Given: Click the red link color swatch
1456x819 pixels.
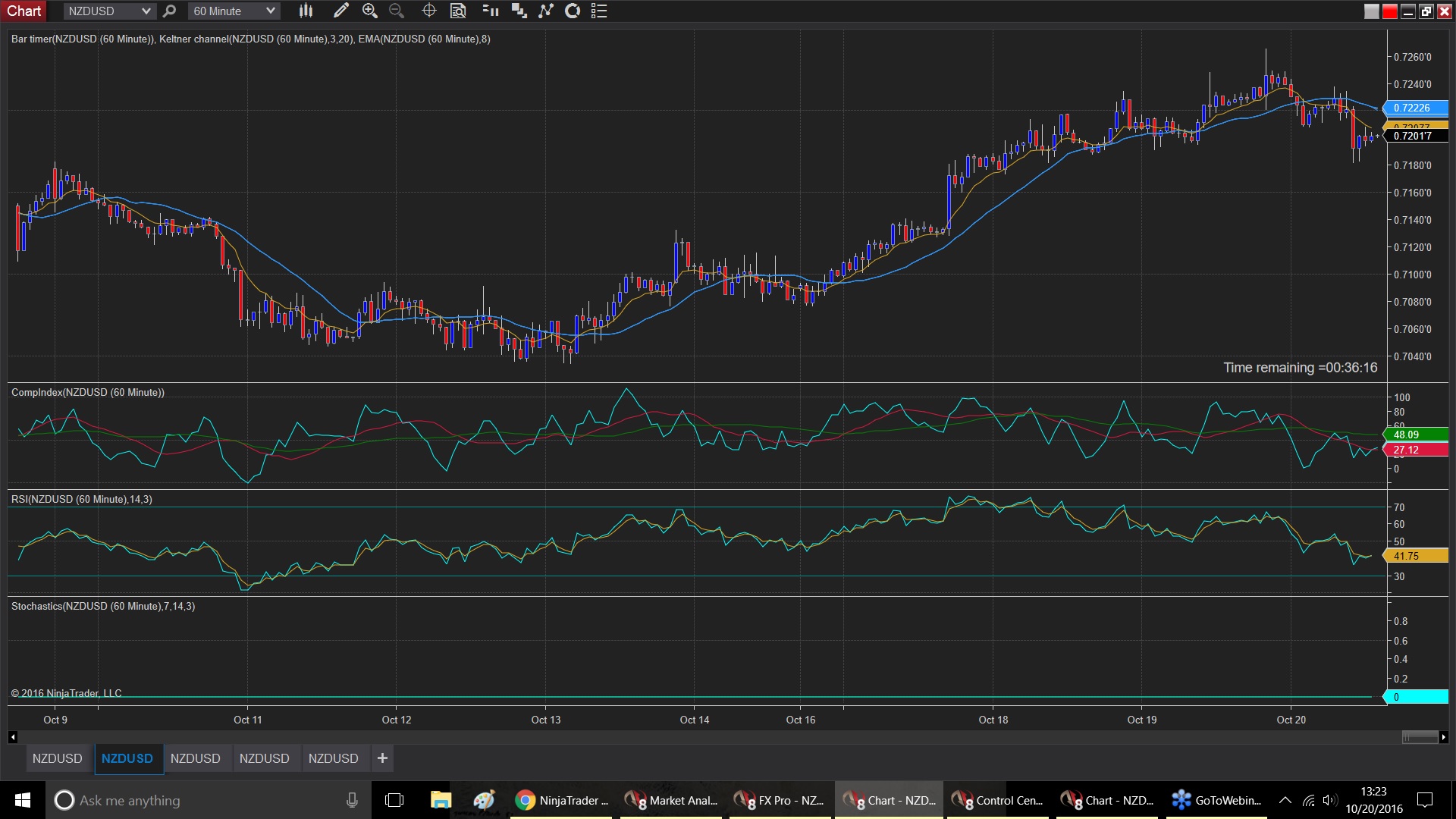Looking at the screenshot, I should 1389,11.
